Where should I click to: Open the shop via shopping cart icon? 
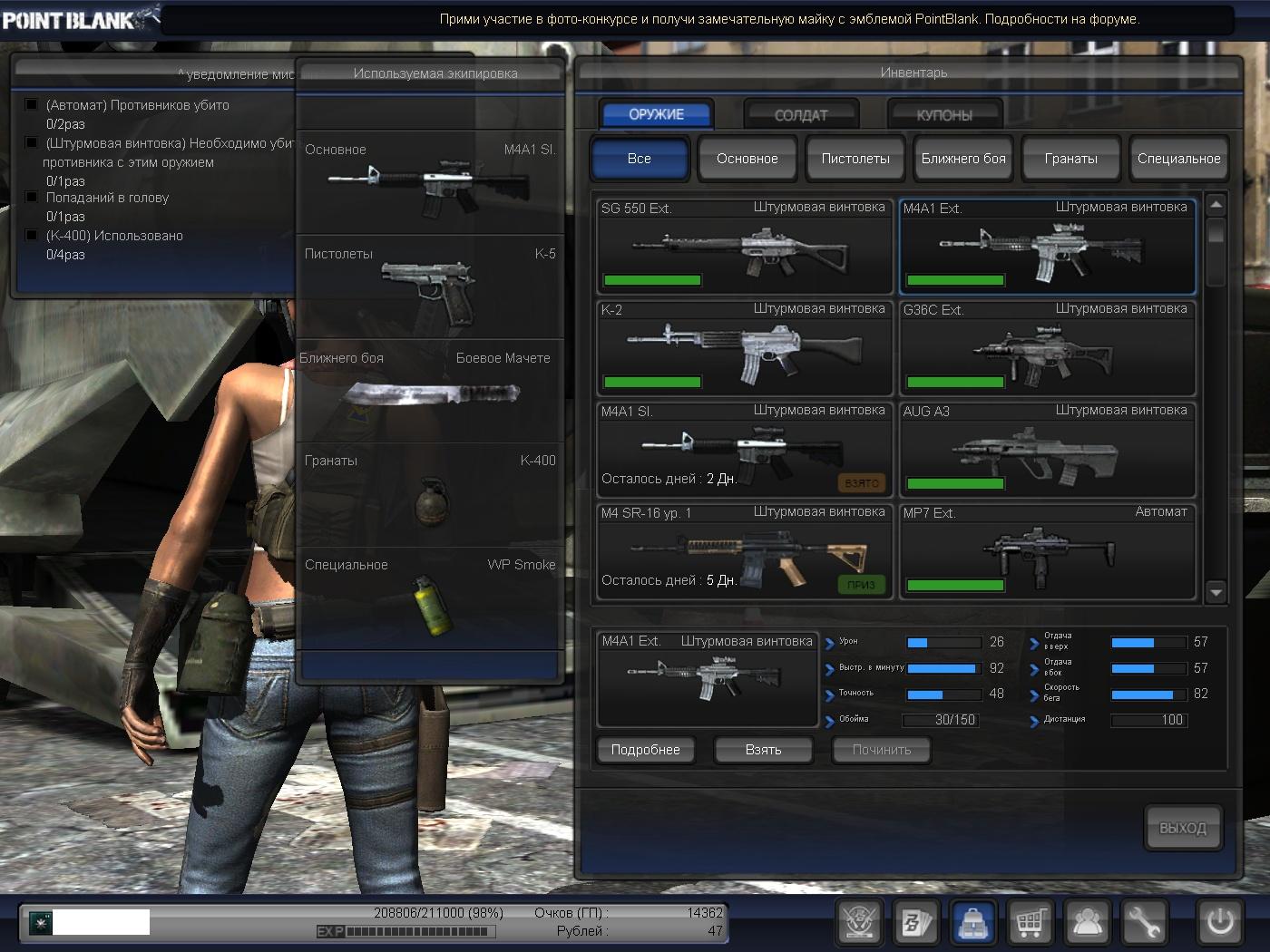pyautogui.click(x=1030, y=923)
